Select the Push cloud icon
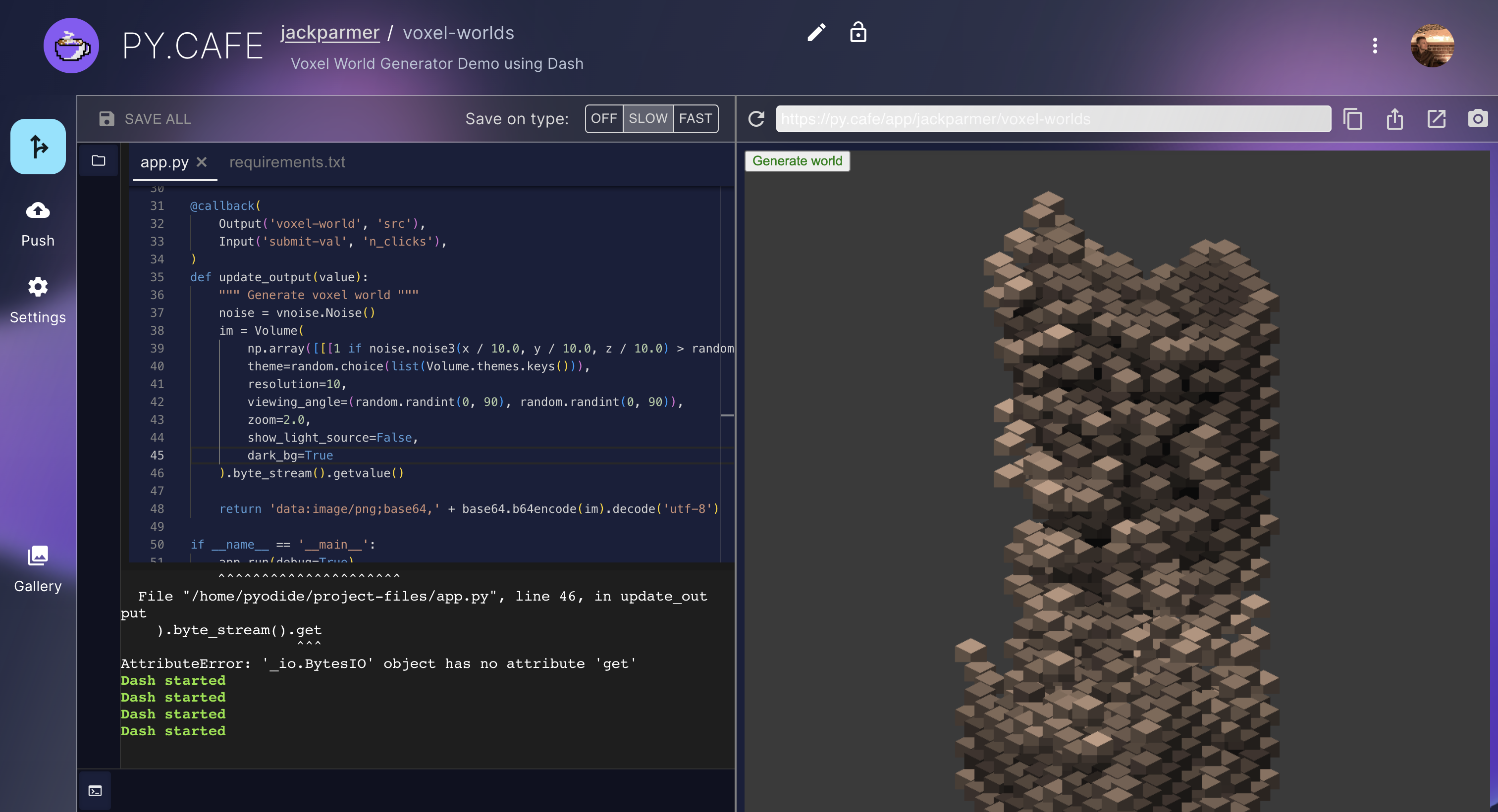 [37, 211]
